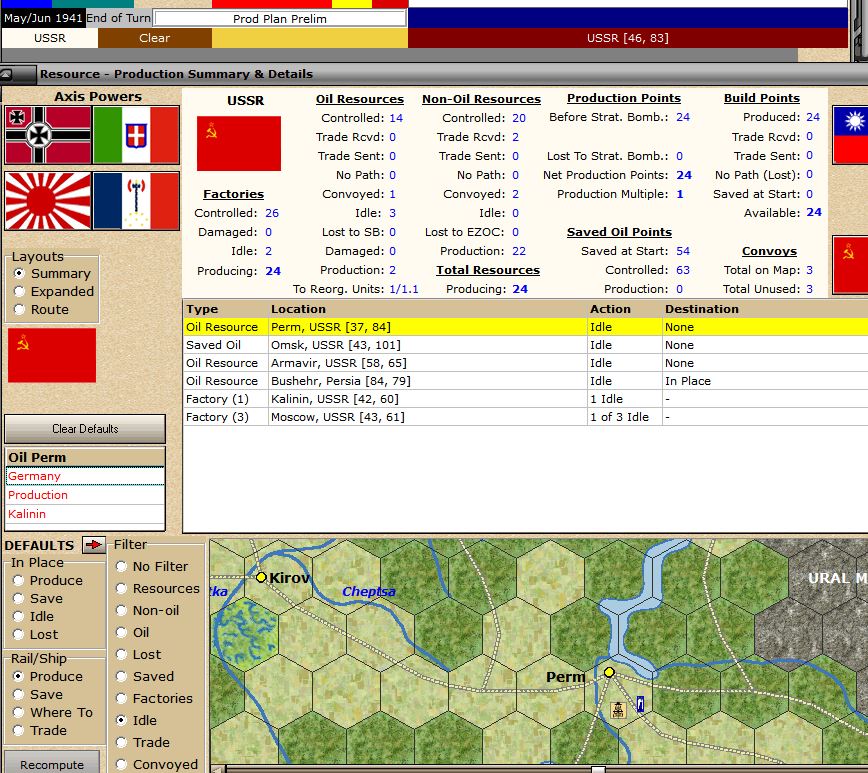
Task: Click the brown Clear weather bar
Action: [x=155, y=38]
